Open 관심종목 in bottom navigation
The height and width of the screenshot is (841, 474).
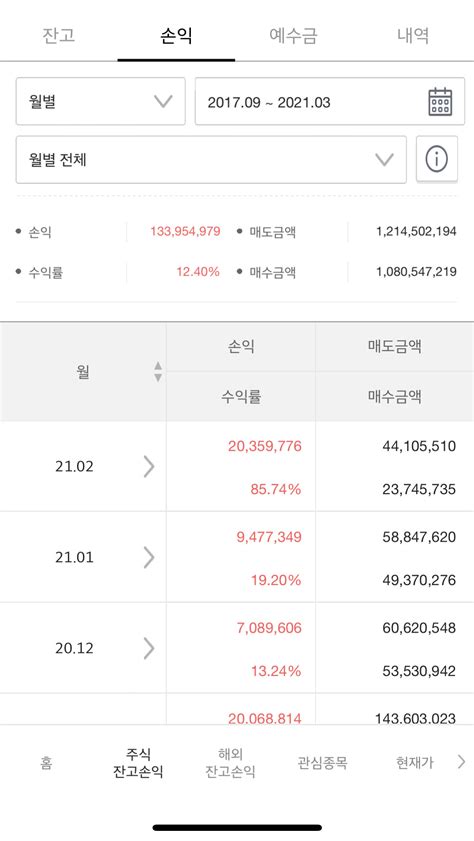click(x=322, y=762)
